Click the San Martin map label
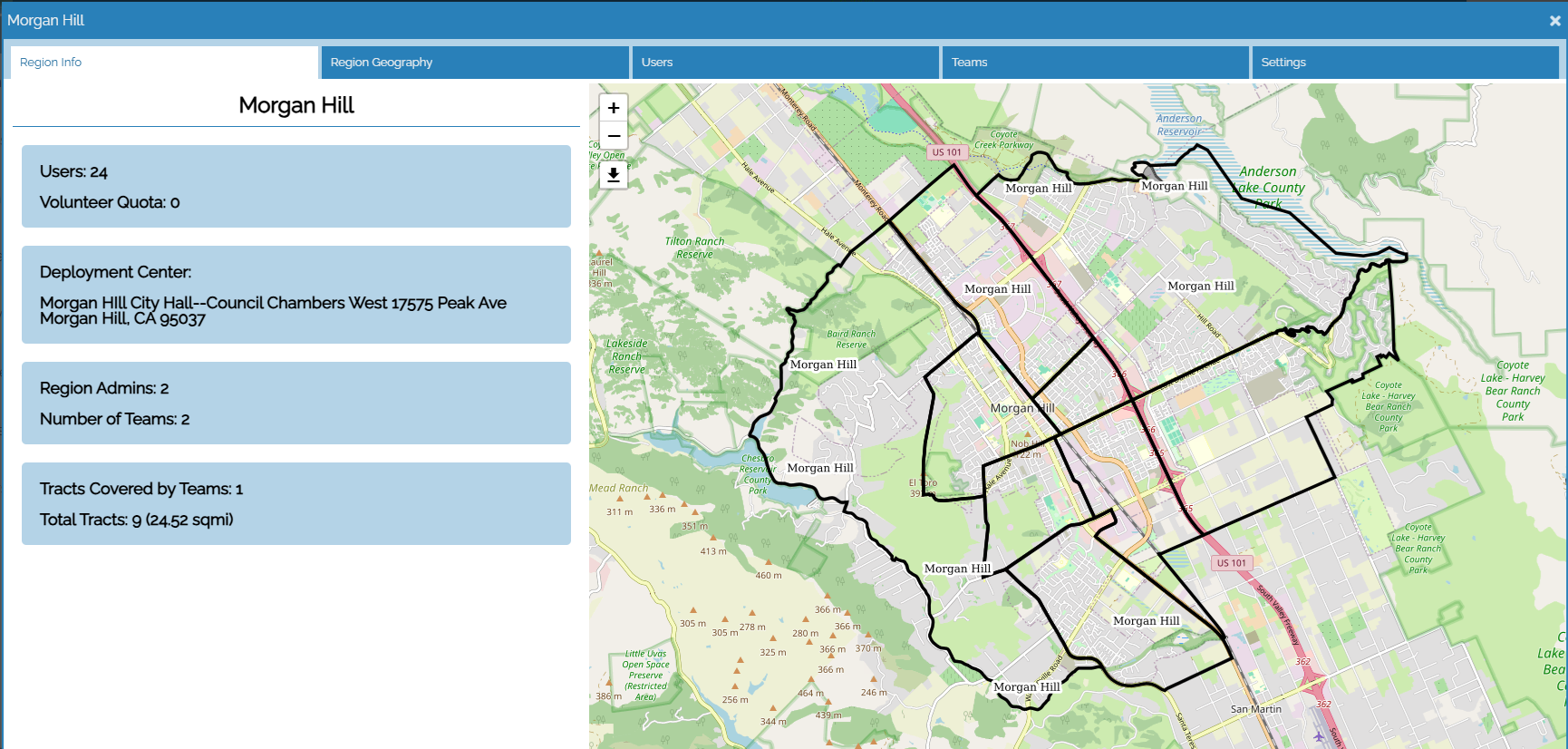Screen dimensions: 1568x749 pos(1255,709)
